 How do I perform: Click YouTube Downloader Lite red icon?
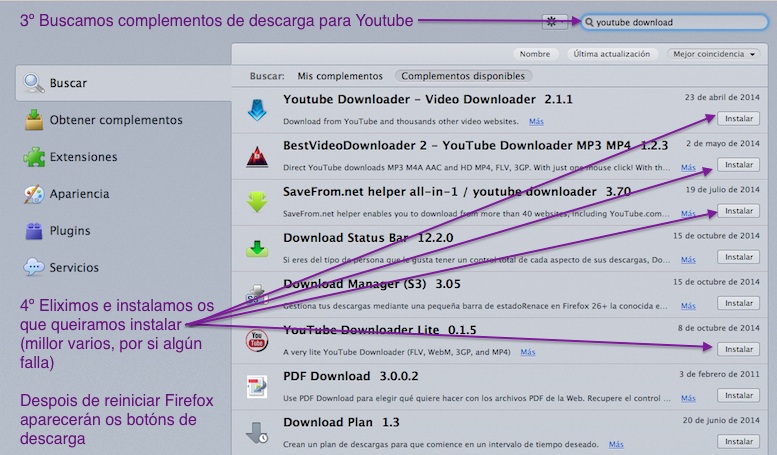pyautogui.click(x=257, y=341)
